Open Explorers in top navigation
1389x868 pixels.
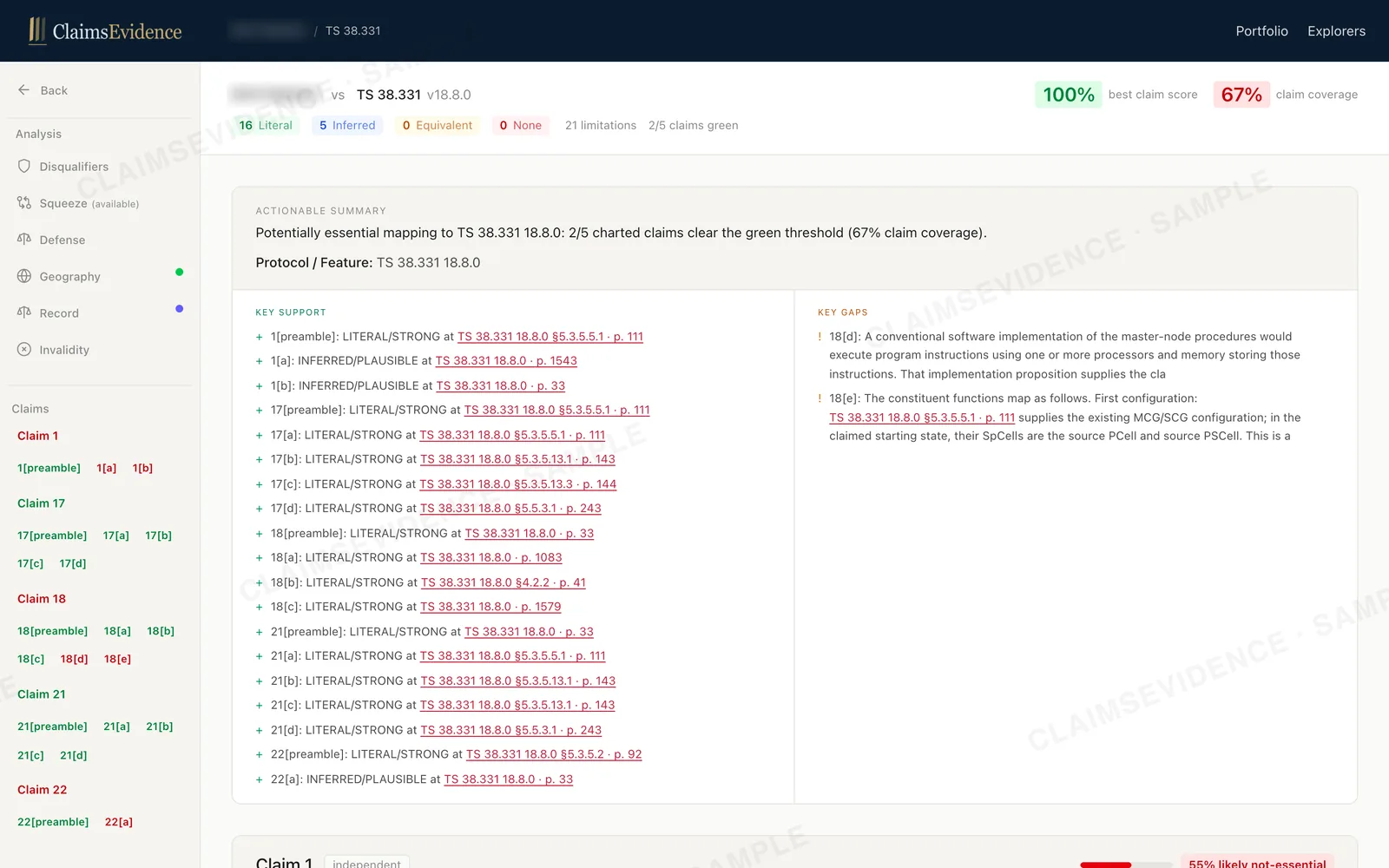click(x=1336, y=31)
